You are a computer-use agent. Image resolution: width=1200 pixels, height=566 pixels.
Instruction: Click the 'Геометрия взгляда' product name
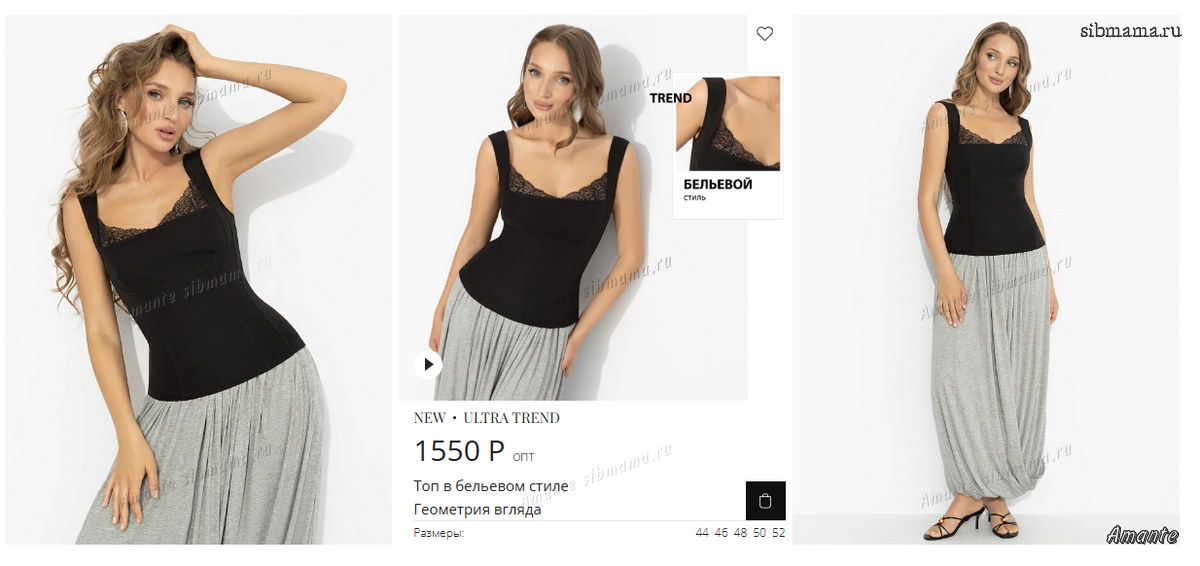[x=478, y=509]
